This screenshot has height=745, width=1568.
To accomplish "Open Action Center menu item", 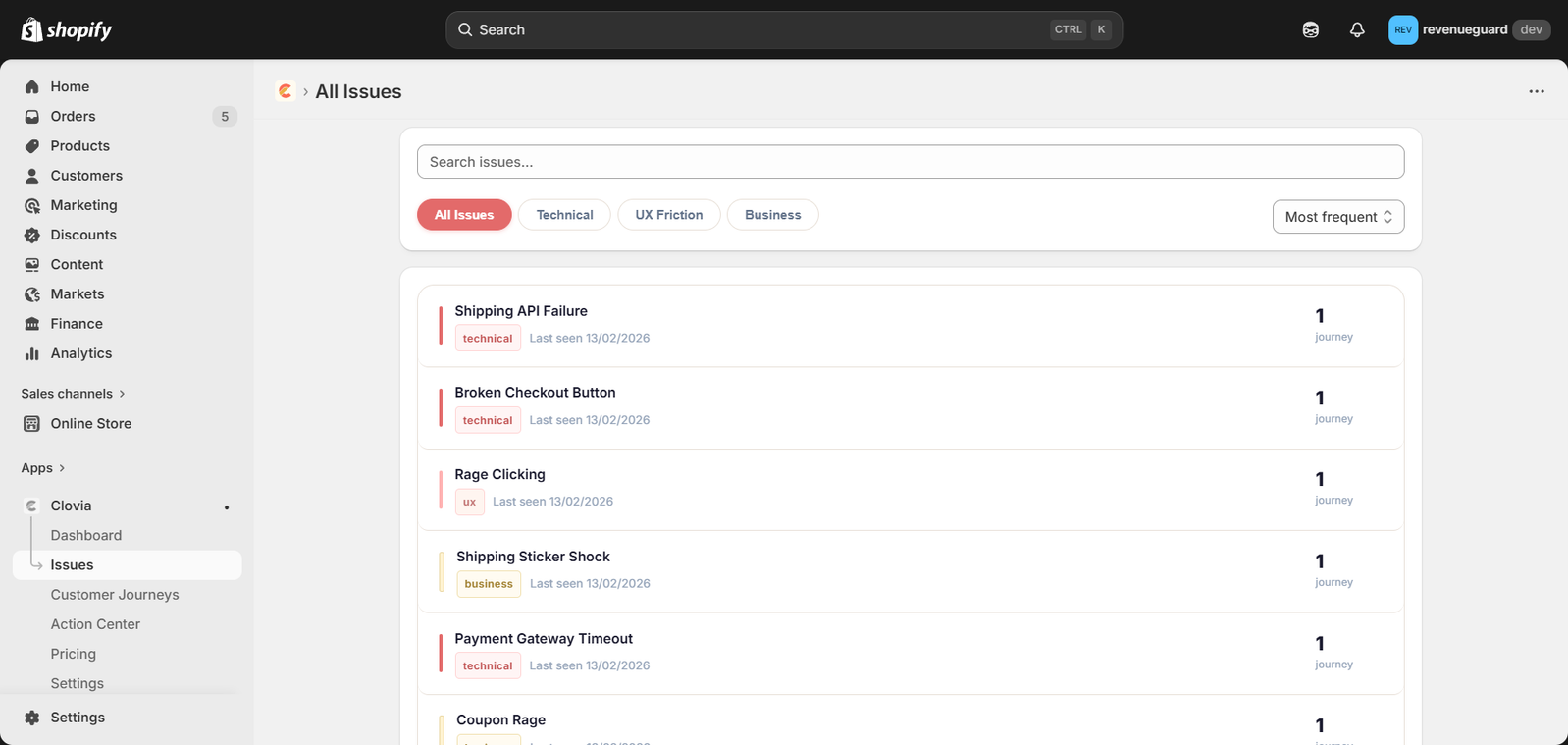I will coord(95,624).
